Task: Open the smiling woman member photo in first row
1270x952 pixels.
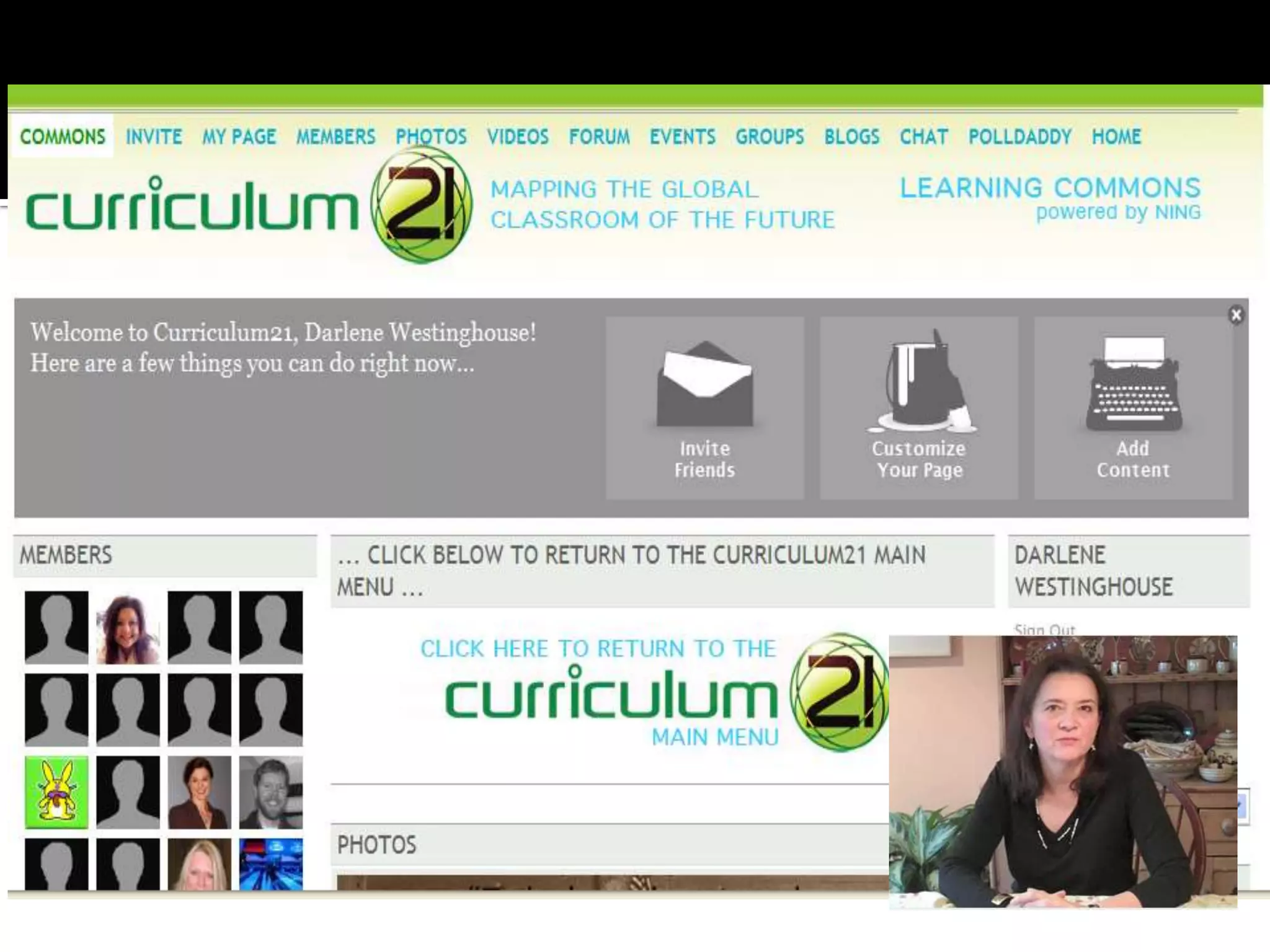Action: coord(128,627)
